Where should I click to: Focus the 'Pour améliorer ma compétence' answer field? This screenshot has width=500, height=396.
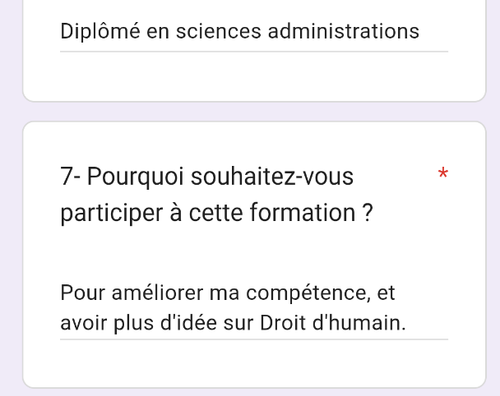(x=254, y=308)
